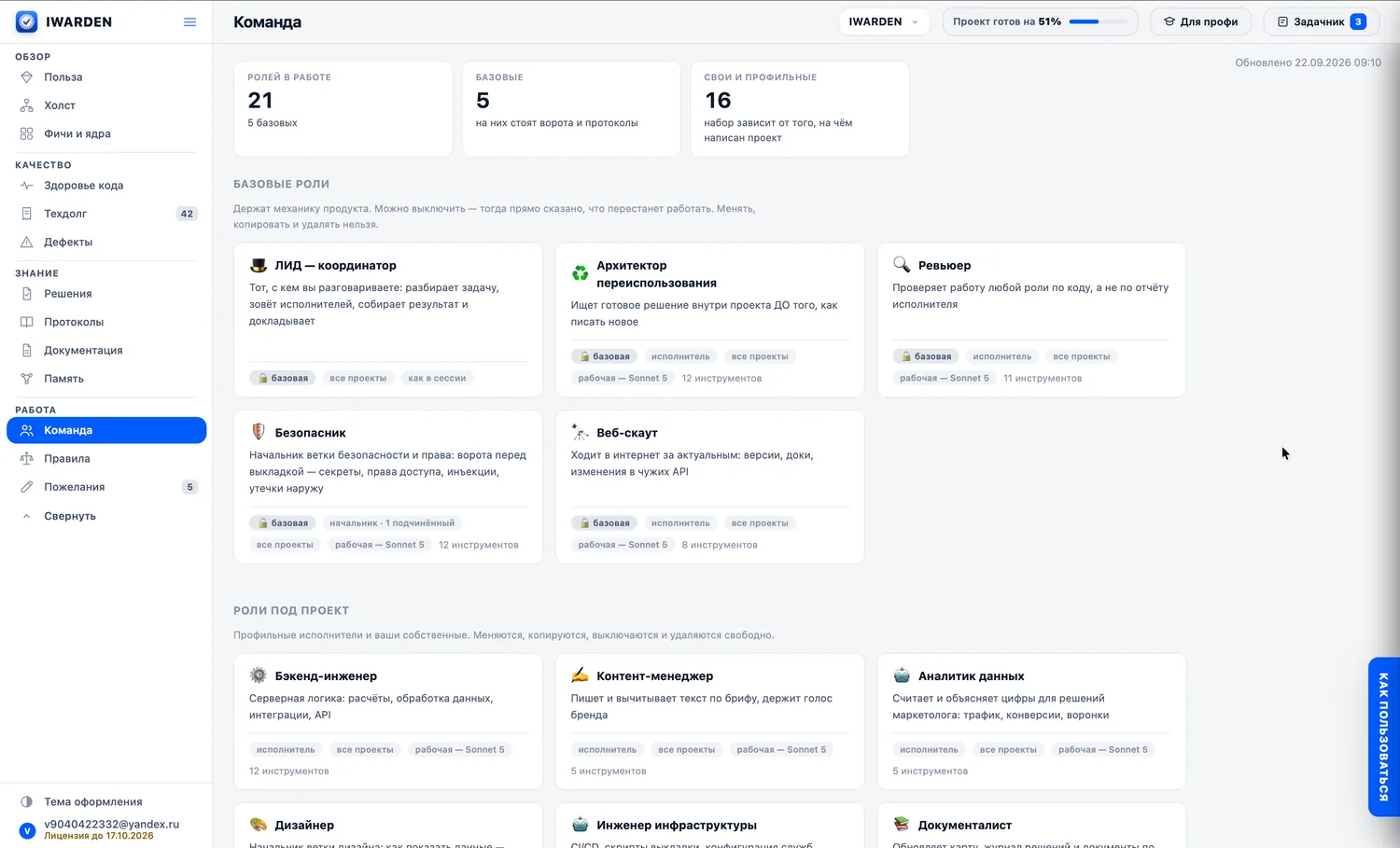
Task: Open the Задачник button
Action: point(1322,21)
